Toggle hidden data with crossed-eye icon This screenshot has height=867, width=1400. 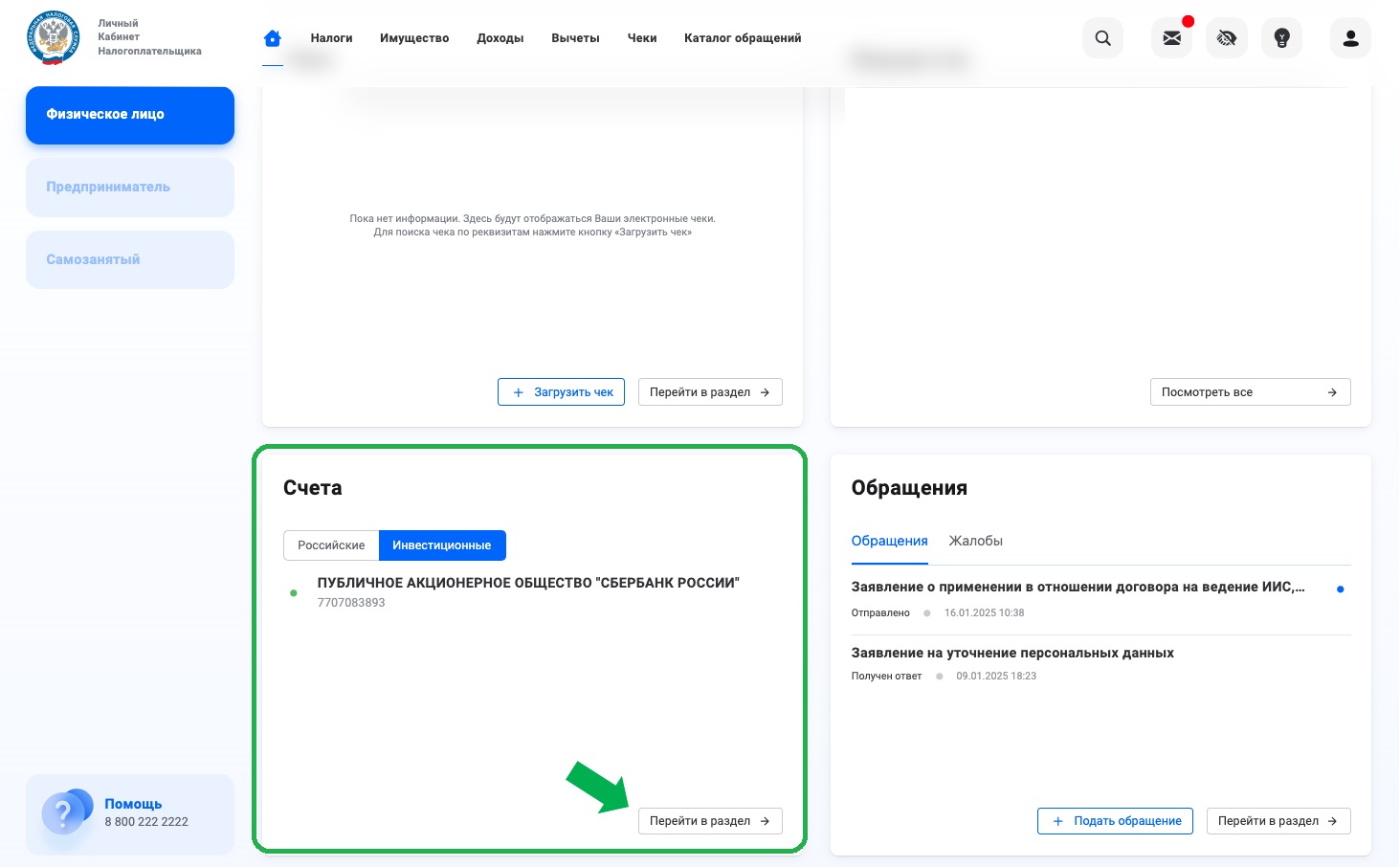(x=1226, y=38)
